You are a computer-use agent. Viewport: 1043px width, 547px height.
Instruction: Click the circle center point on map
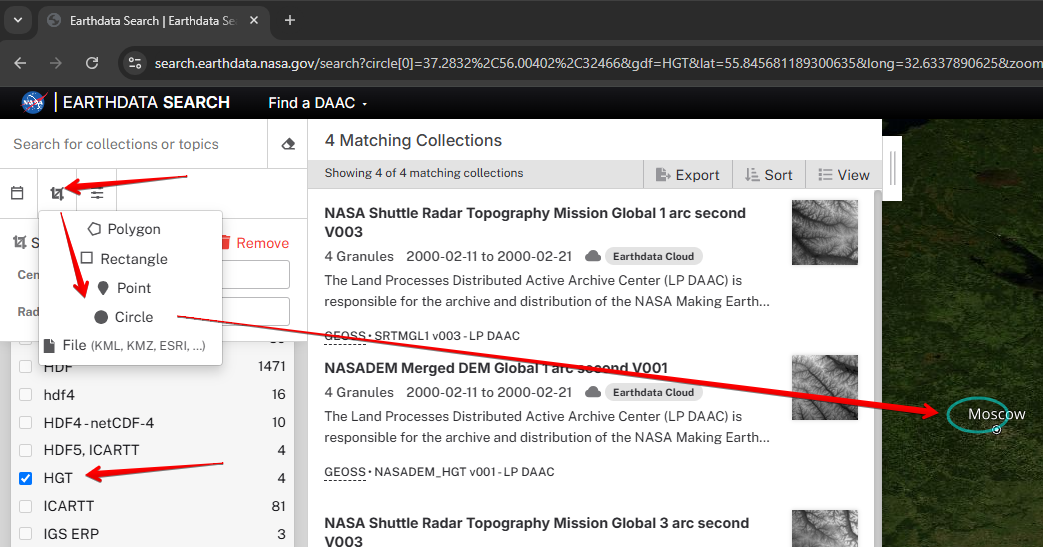tap(996, 430)
